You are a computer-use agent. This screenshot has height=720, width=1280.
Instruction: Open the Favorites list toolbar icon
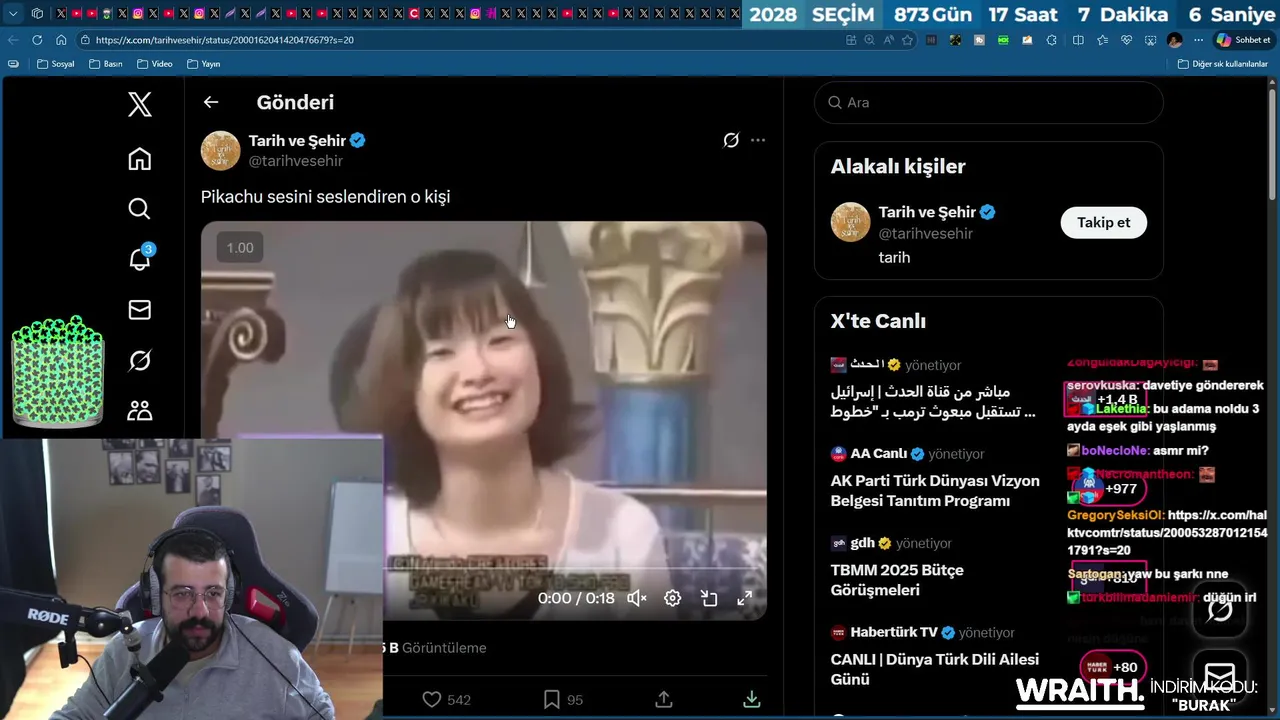(1102, 40)
